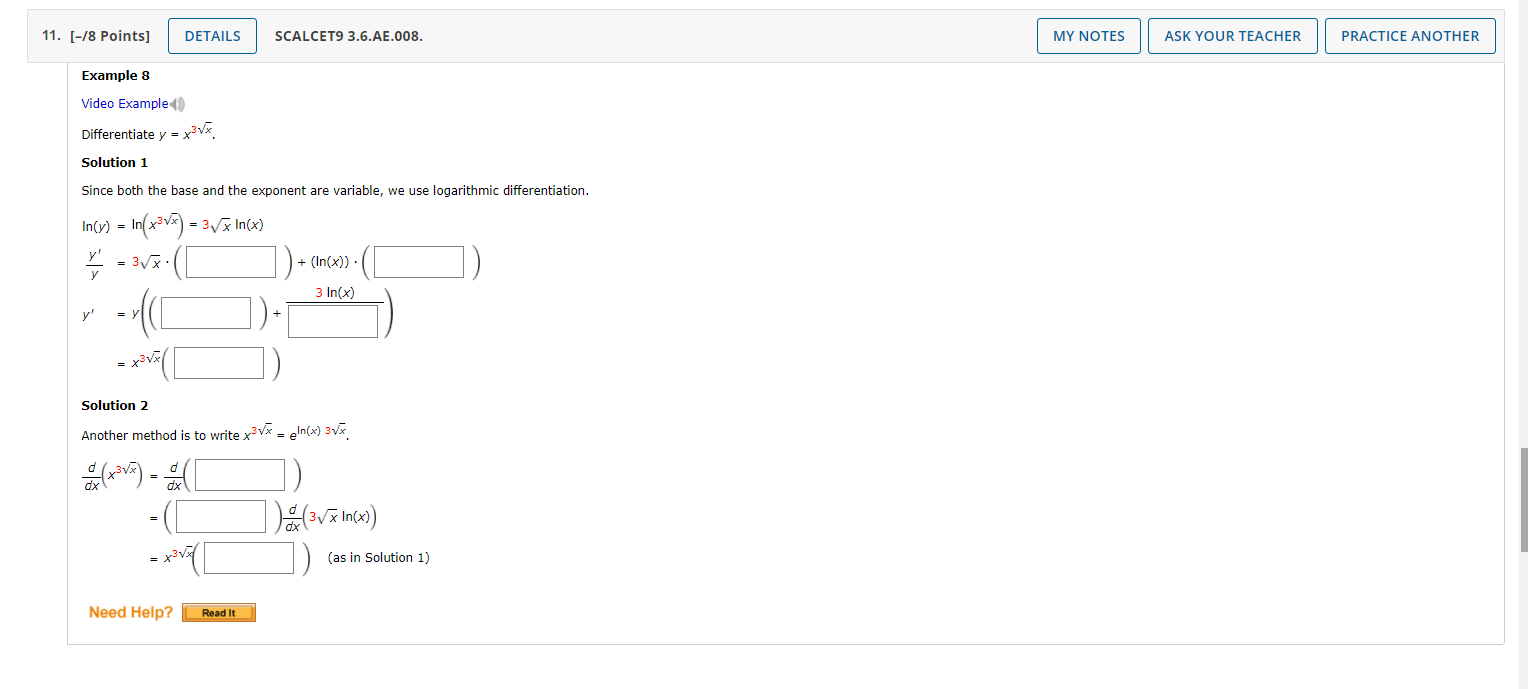Click the question number 11 label
Screen dimensions: 1528x689
pyautogui.click(x=50, y=35)
